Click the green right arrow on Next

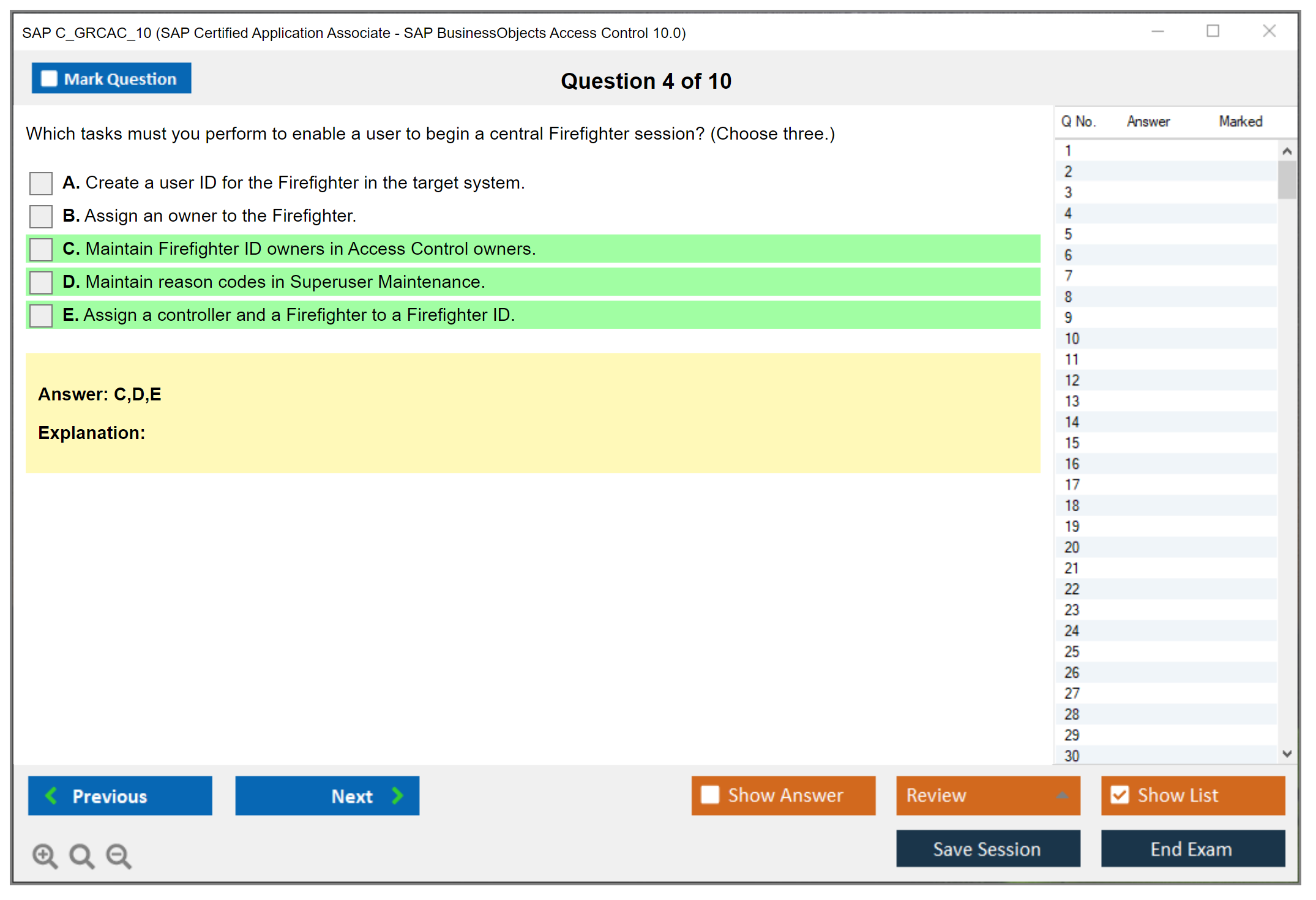(397, 796)
